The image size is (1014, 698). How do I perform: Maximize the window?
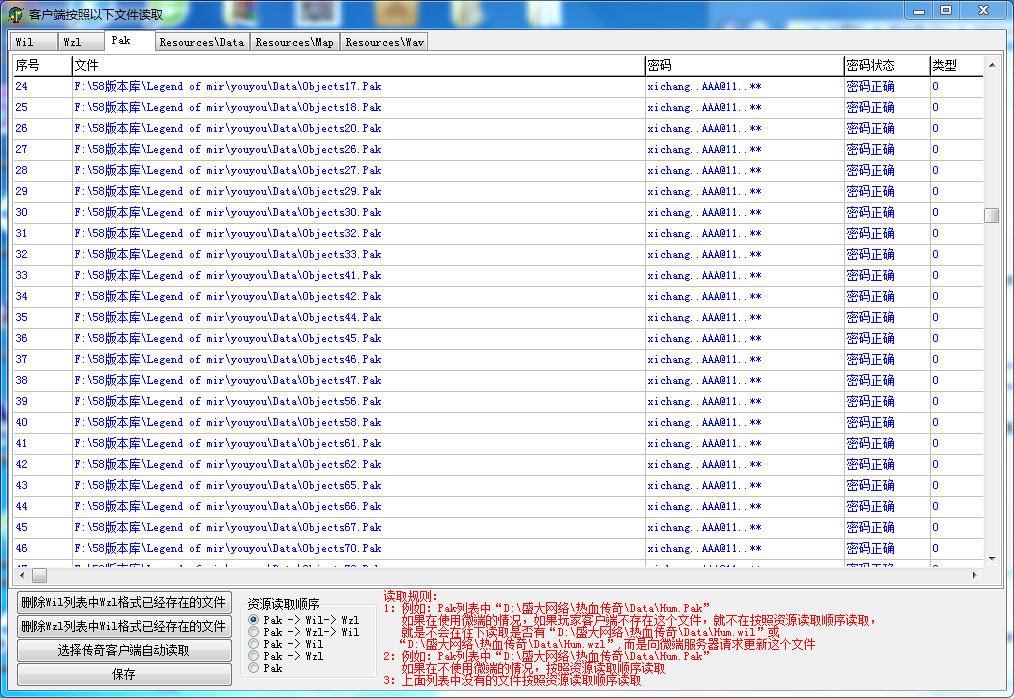pos(945,10)
